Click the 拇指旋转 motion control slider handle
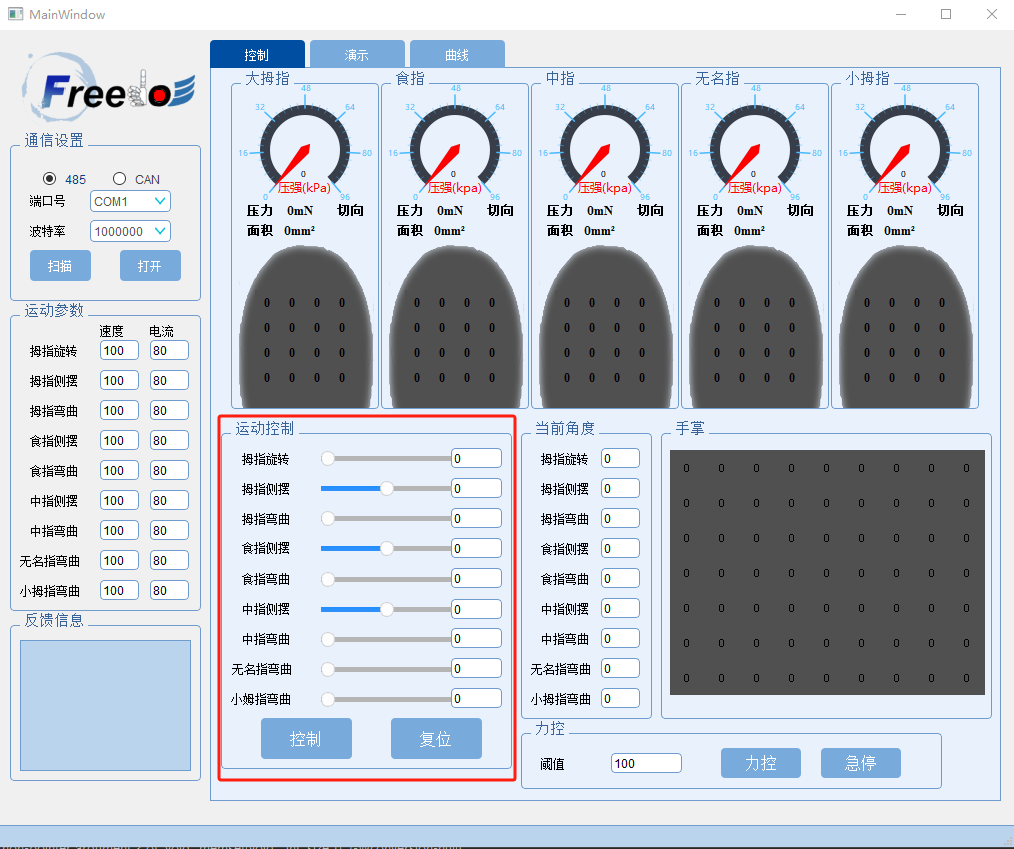 pos(328,458)
